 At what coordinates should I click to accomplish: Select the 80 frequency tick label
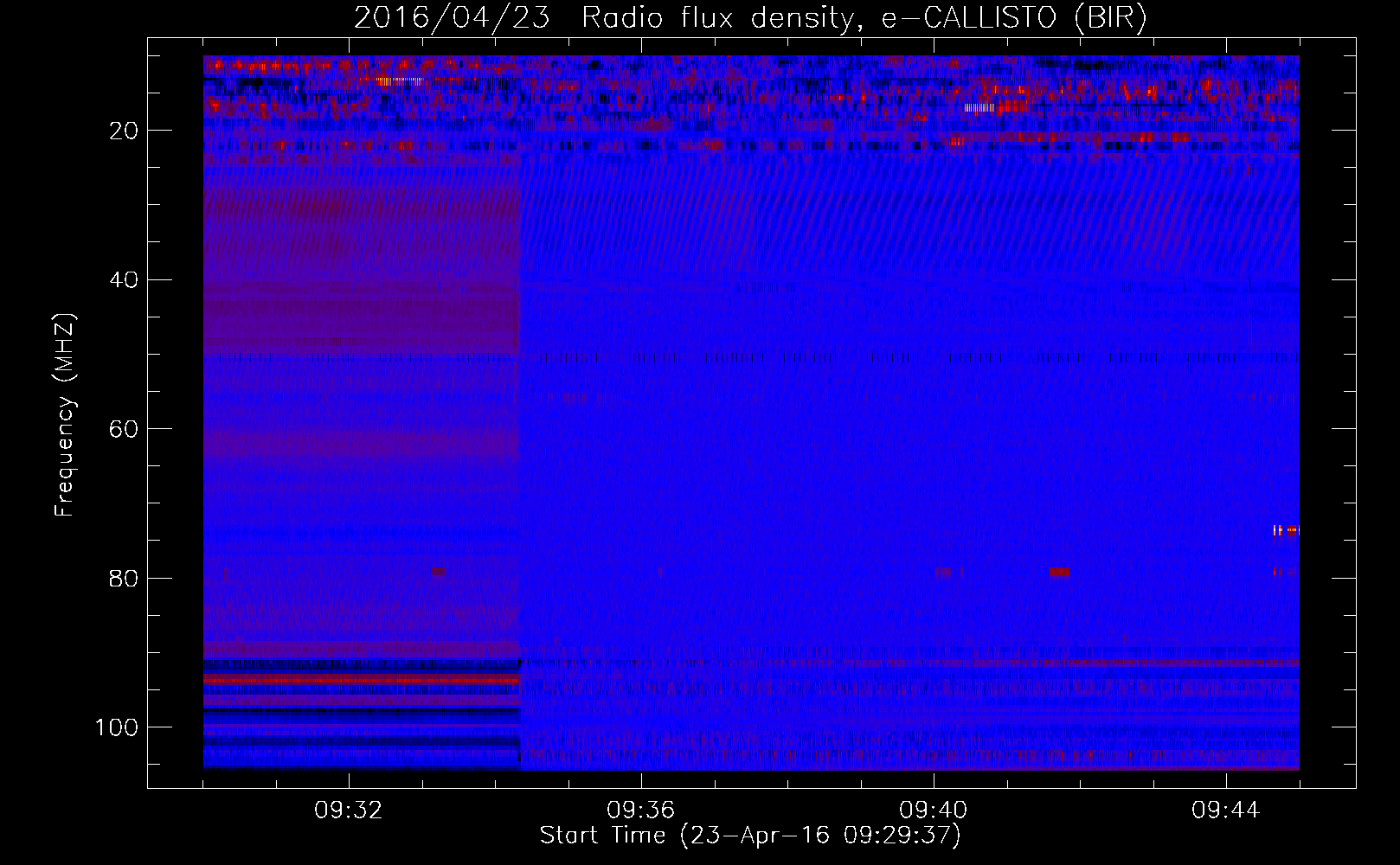(x=125, y=579)
